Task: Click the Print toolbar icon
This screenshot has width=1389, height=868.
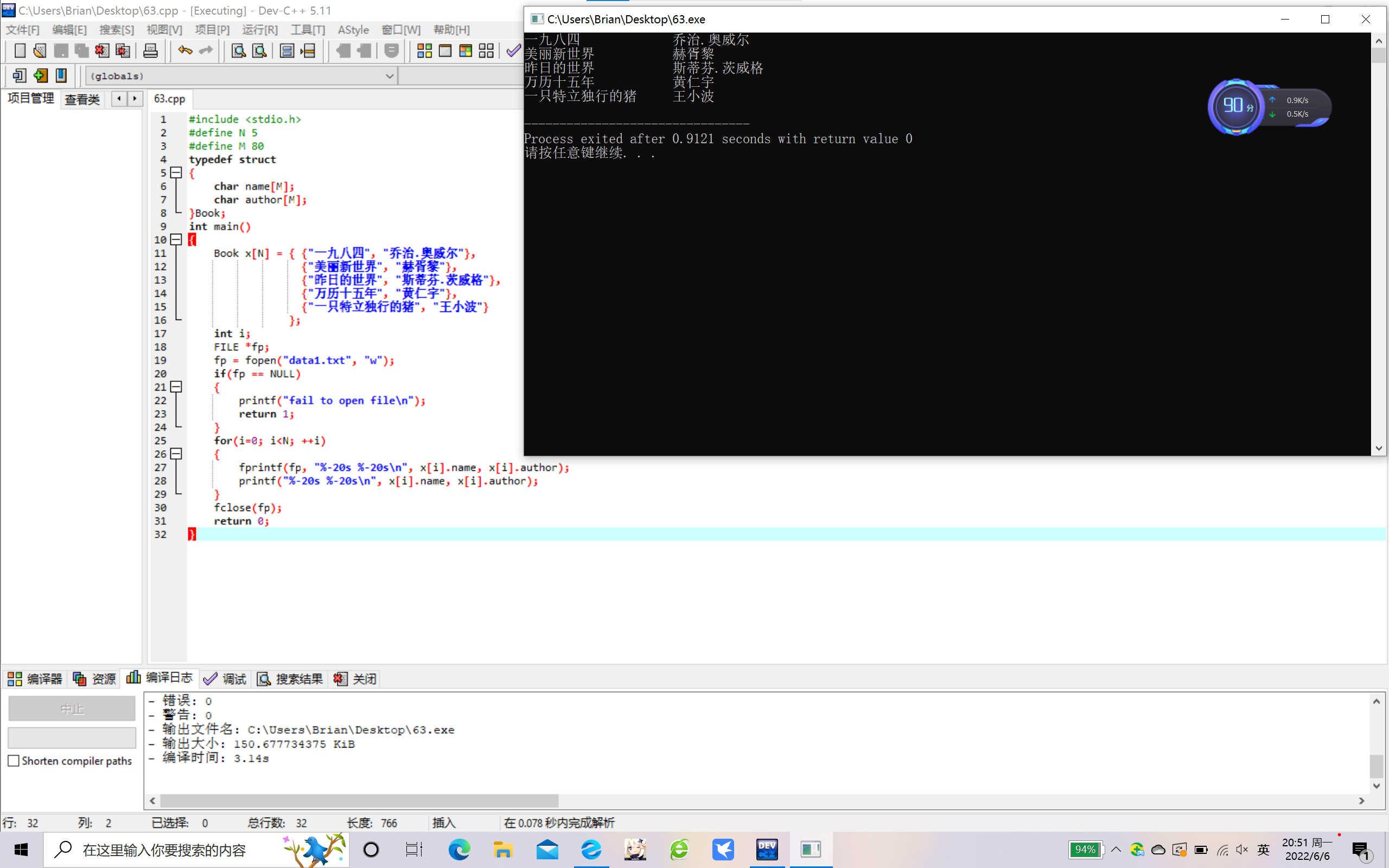Action: point(150,51)
